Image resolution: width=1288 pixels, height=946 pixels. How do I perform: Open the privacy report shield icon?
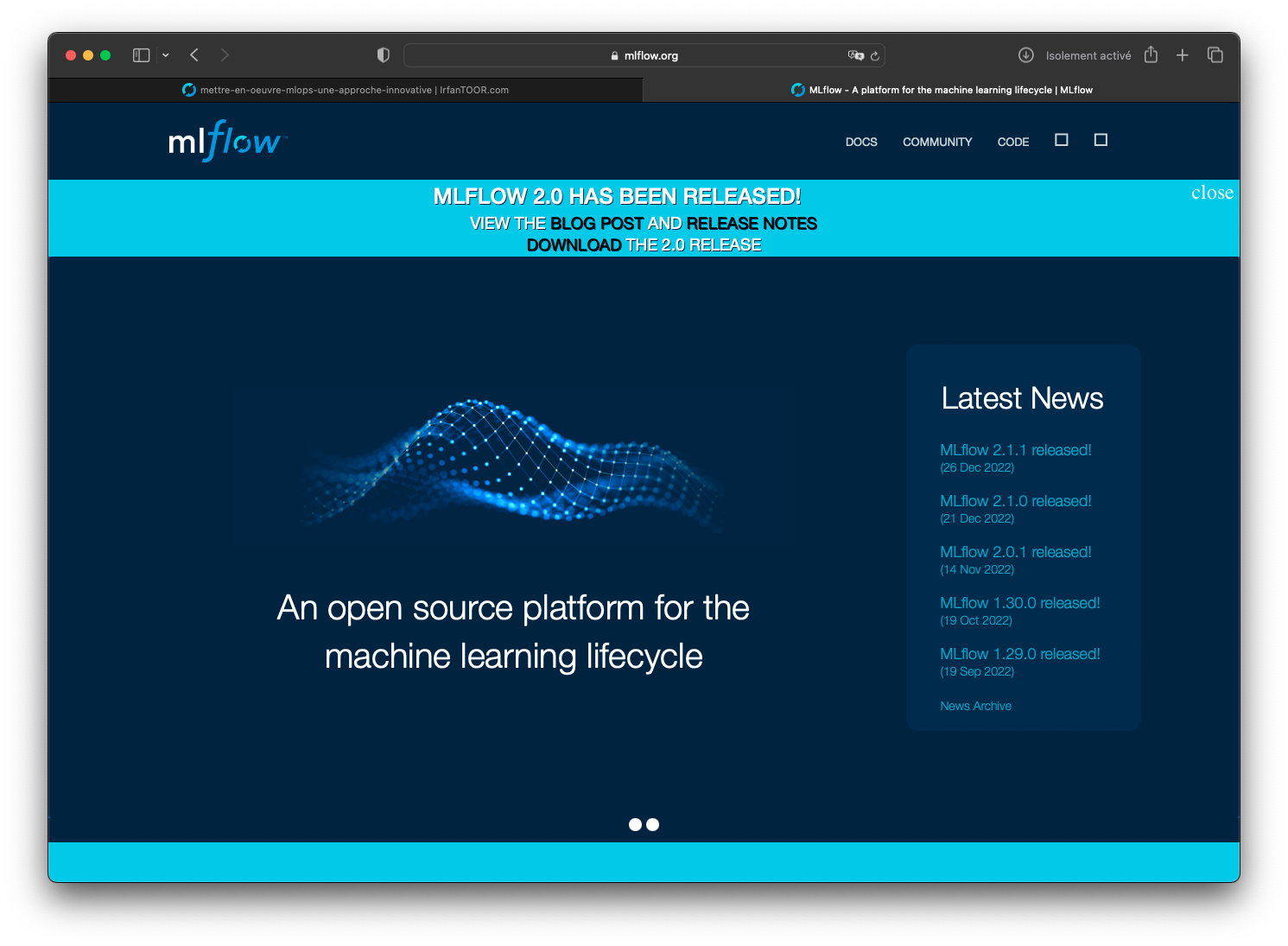tap(384, 55)
